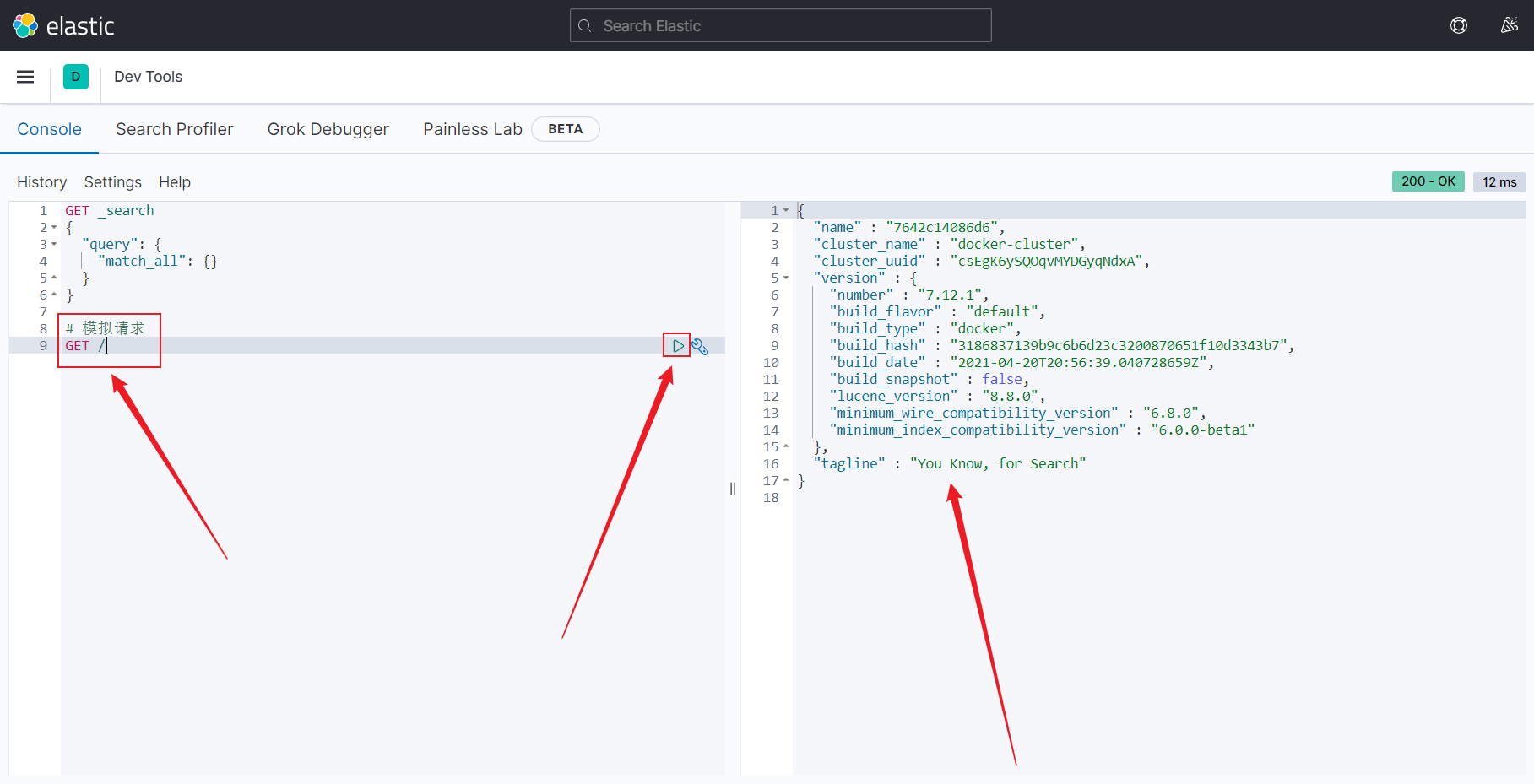Switch to the Console tab
The image size is (1534, 784).
coord(50,129)
